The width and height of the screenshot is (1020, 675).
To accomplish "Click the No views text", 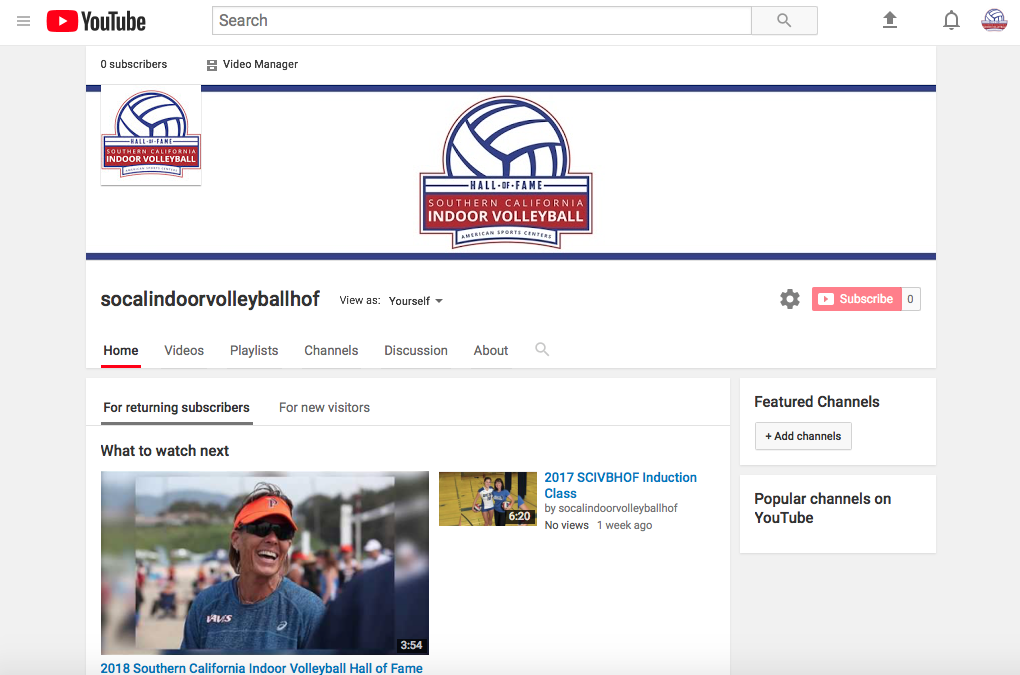I will click(567, 525).
